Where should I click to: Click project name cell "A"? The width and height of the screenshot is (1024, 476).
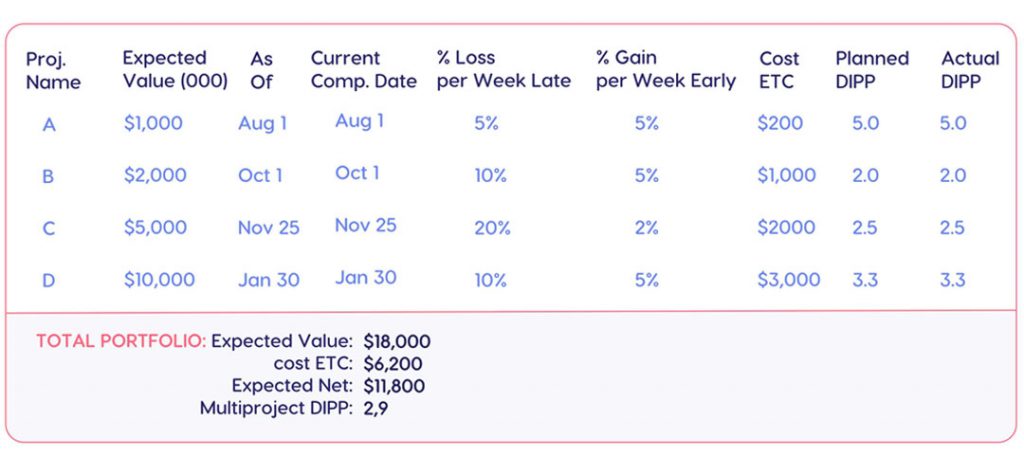pos(49,124)
